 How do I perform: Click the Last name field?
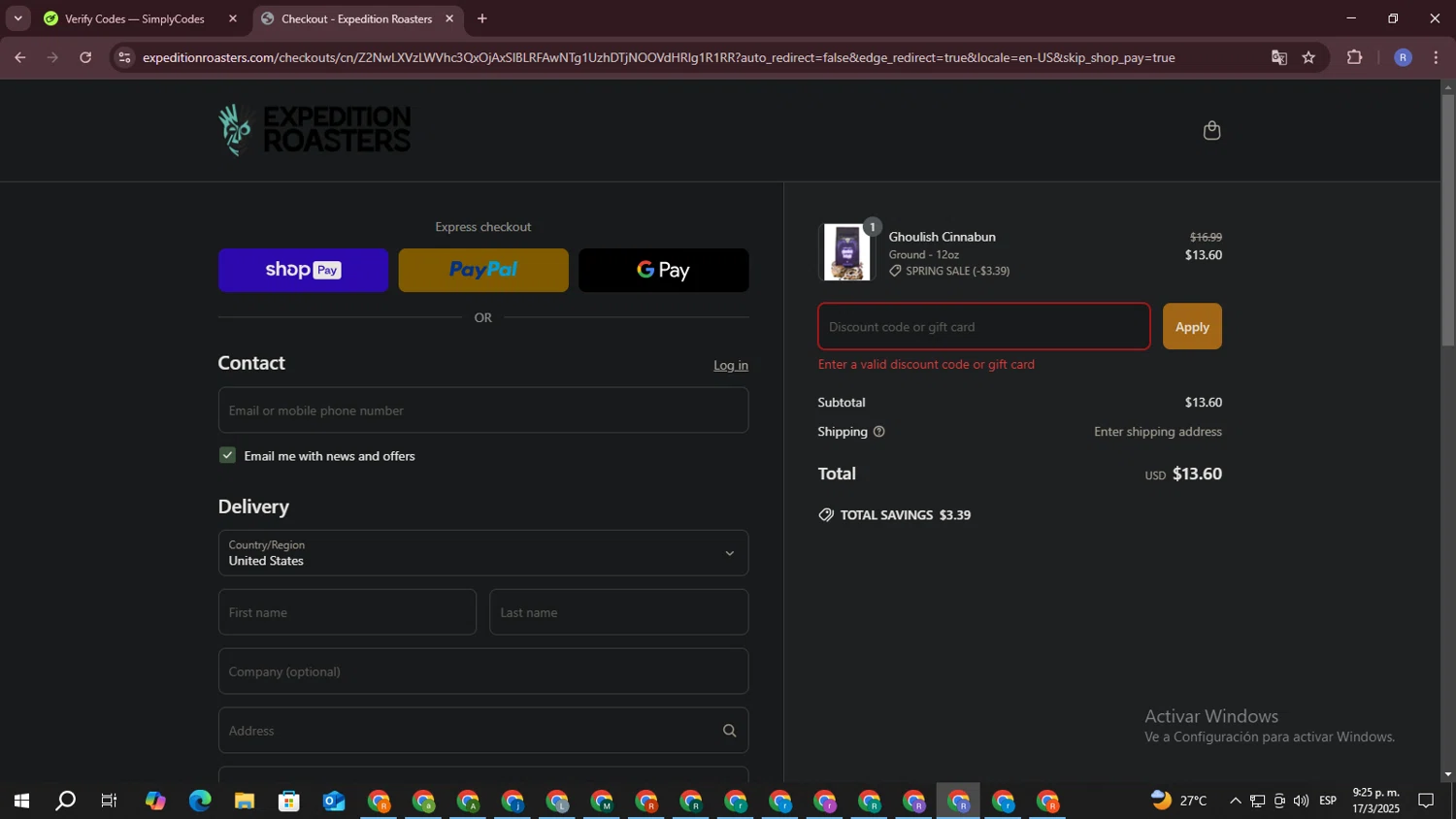coord(619,612)
